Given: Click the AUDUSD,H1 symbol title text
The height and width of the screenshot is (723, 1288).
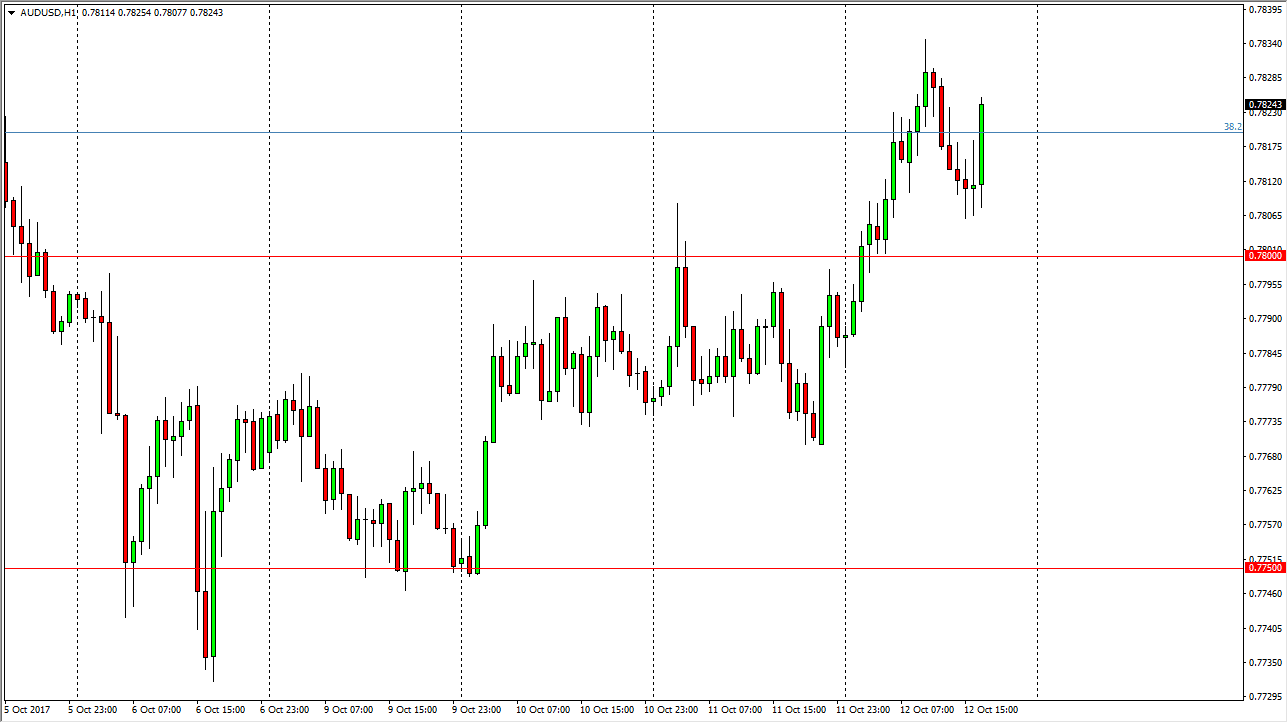Looking at the screenshot, I should pos(46,13).
